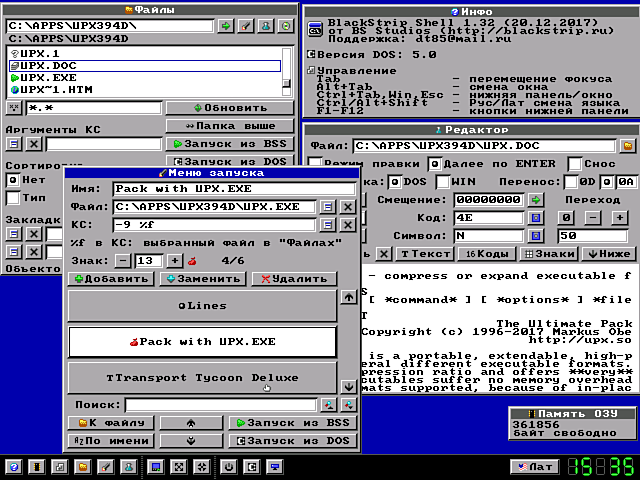
Task: Open the list button beside the КС field
Action: coord(328,225)
